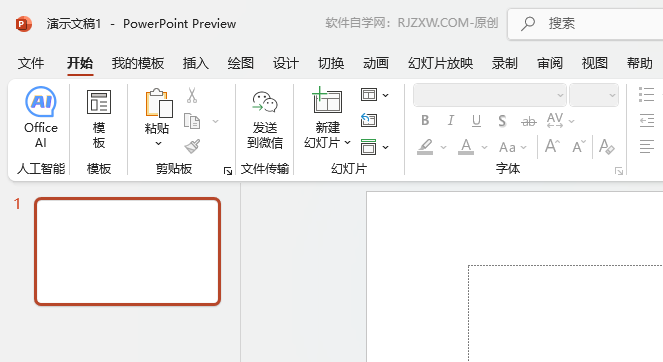663x362 pixels.
Task: Align text left in paragraph group
Action: pos(647,147)
